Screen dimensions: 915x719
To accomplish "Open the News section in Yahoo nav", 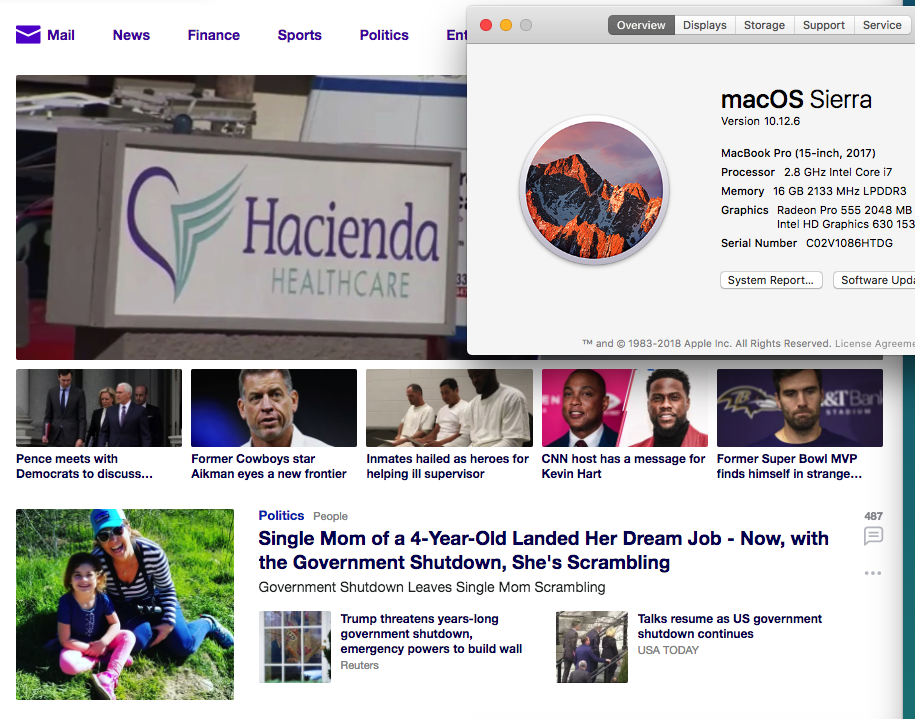I will tap(131, 35).
